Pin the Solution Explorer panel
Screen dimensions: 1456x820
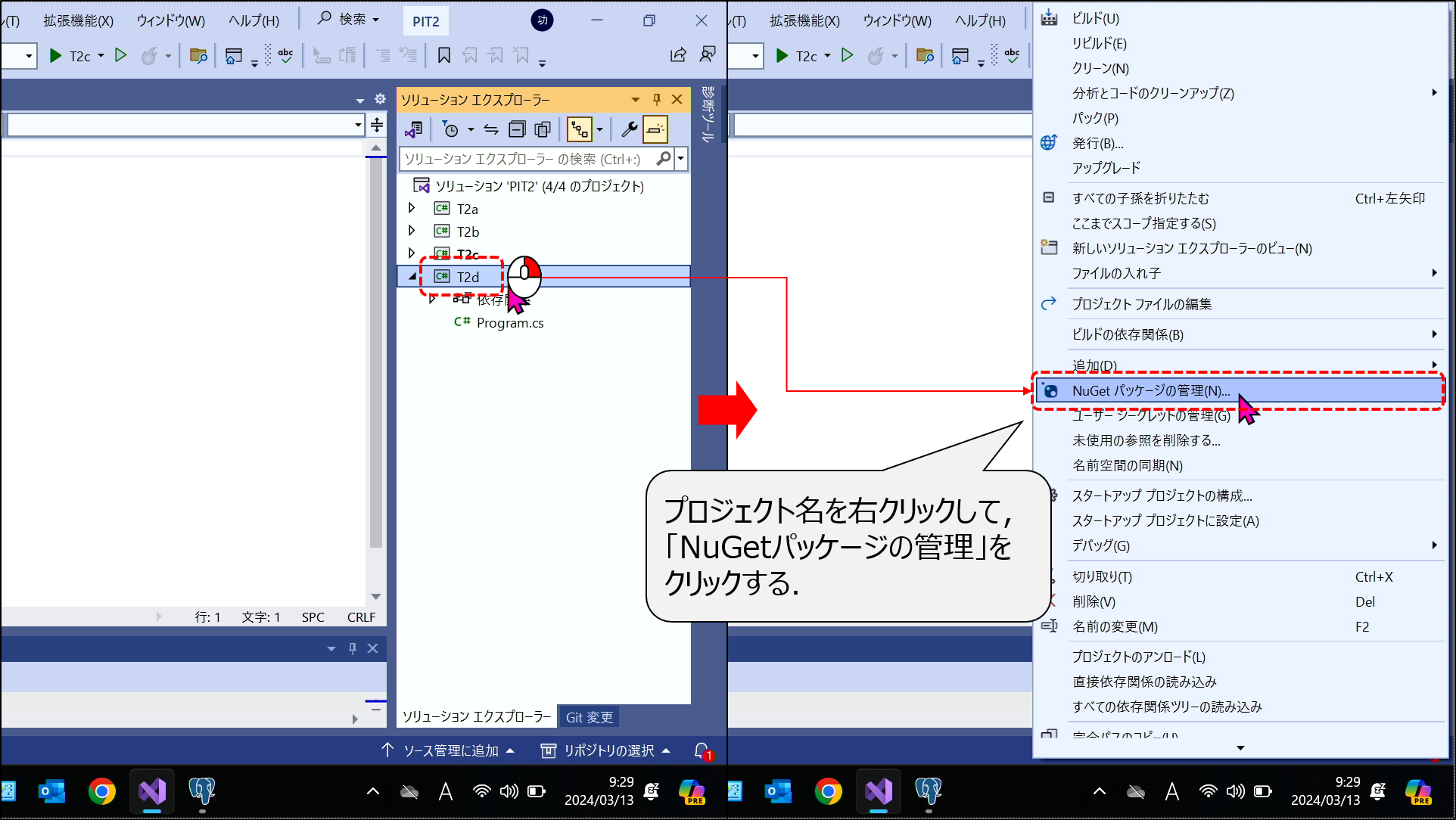pos(657,99)
